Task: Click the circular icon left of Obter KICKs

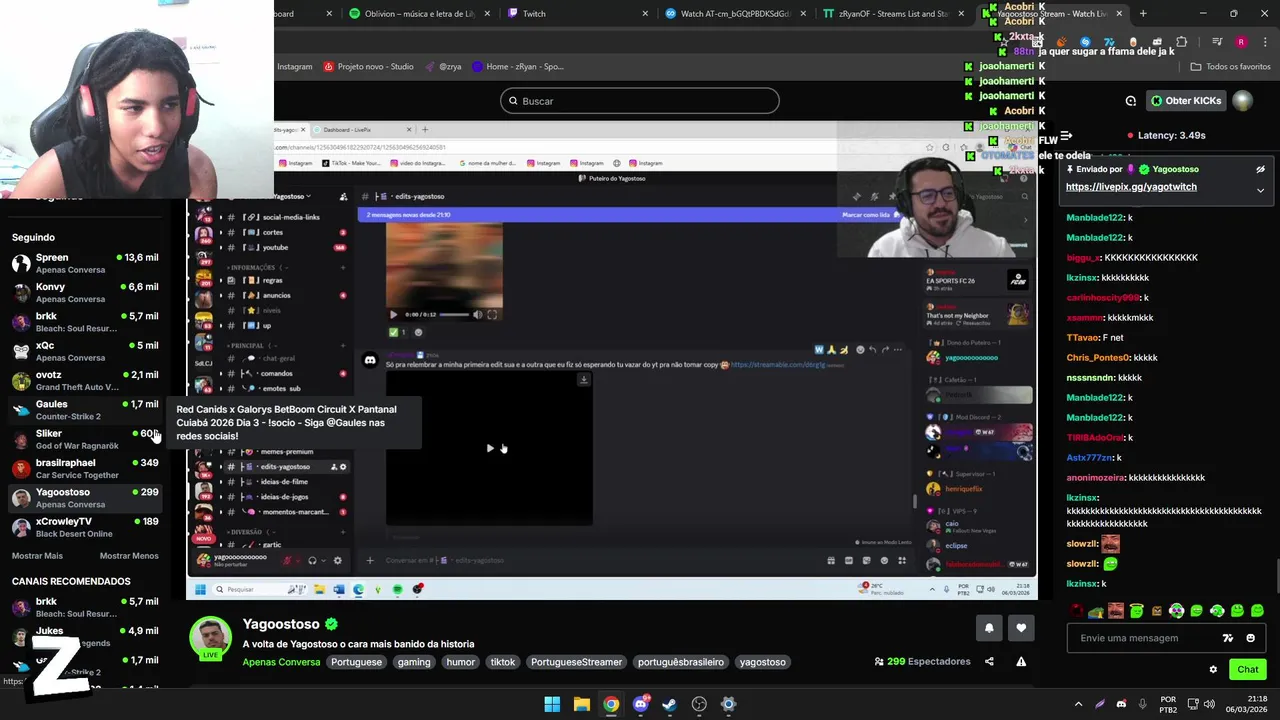Action: (x=1131, y=101)
